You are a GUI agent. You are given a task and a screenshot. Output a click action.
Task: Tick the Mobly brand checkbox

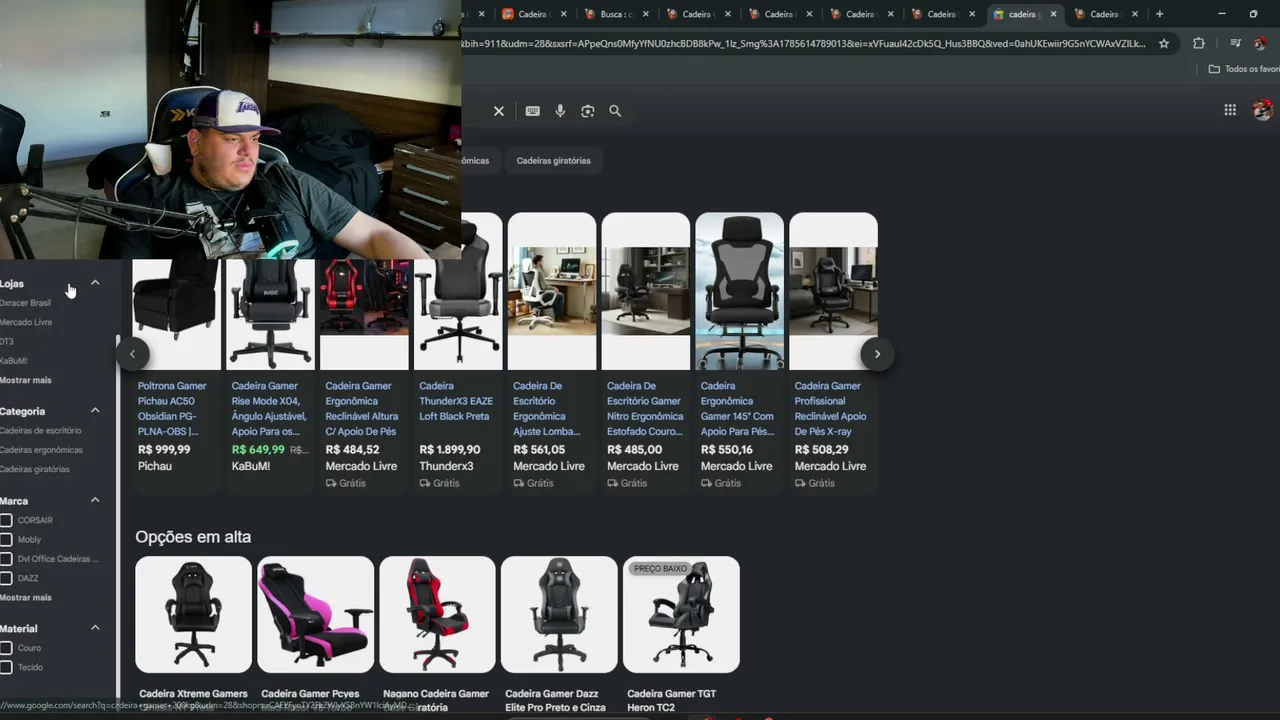tap(6, 539)
